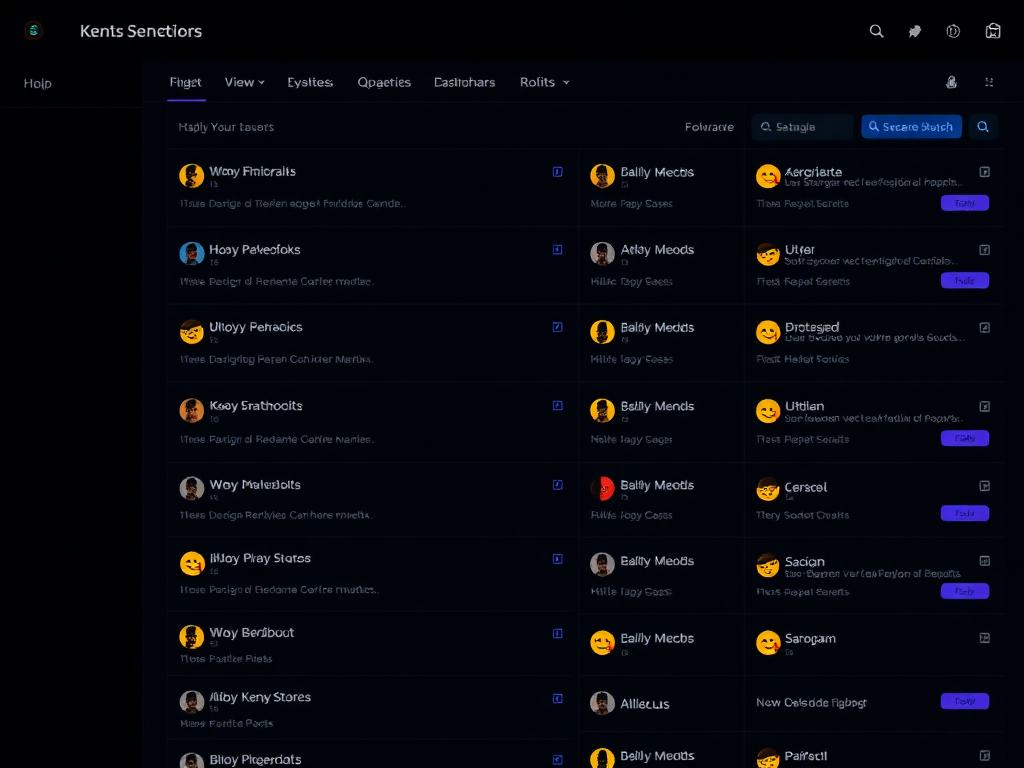Toggle the checkbox icon on Keay Srathooits row
Screen dimensions: 1024x768
pyautogui.click(x=558, y=406)
